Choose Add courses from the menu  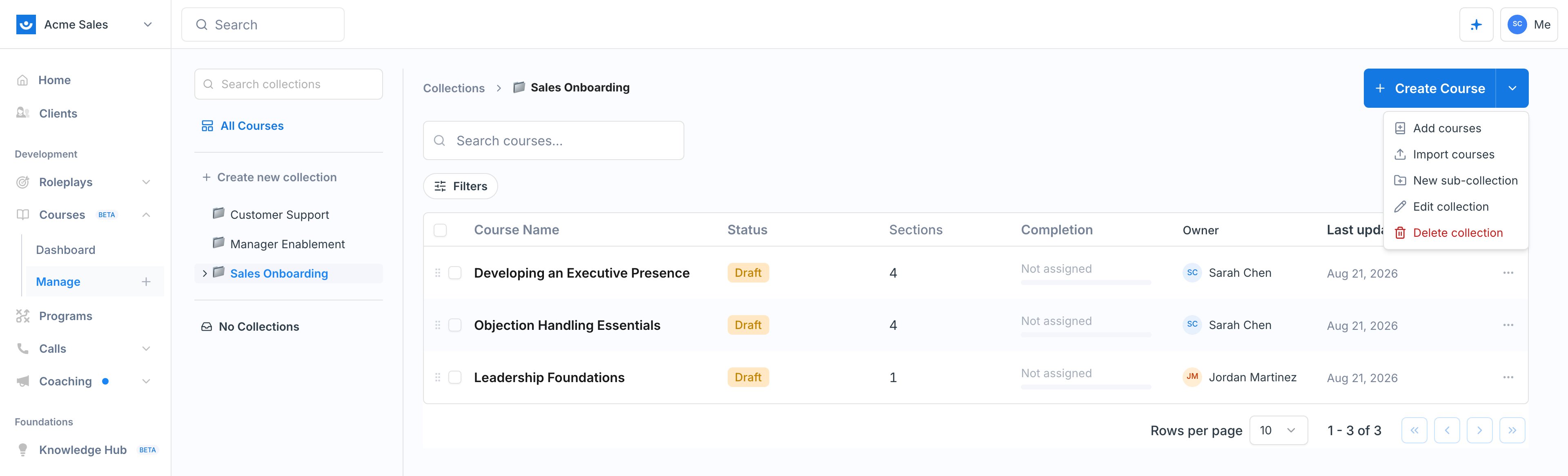[x=1455, y=129]
